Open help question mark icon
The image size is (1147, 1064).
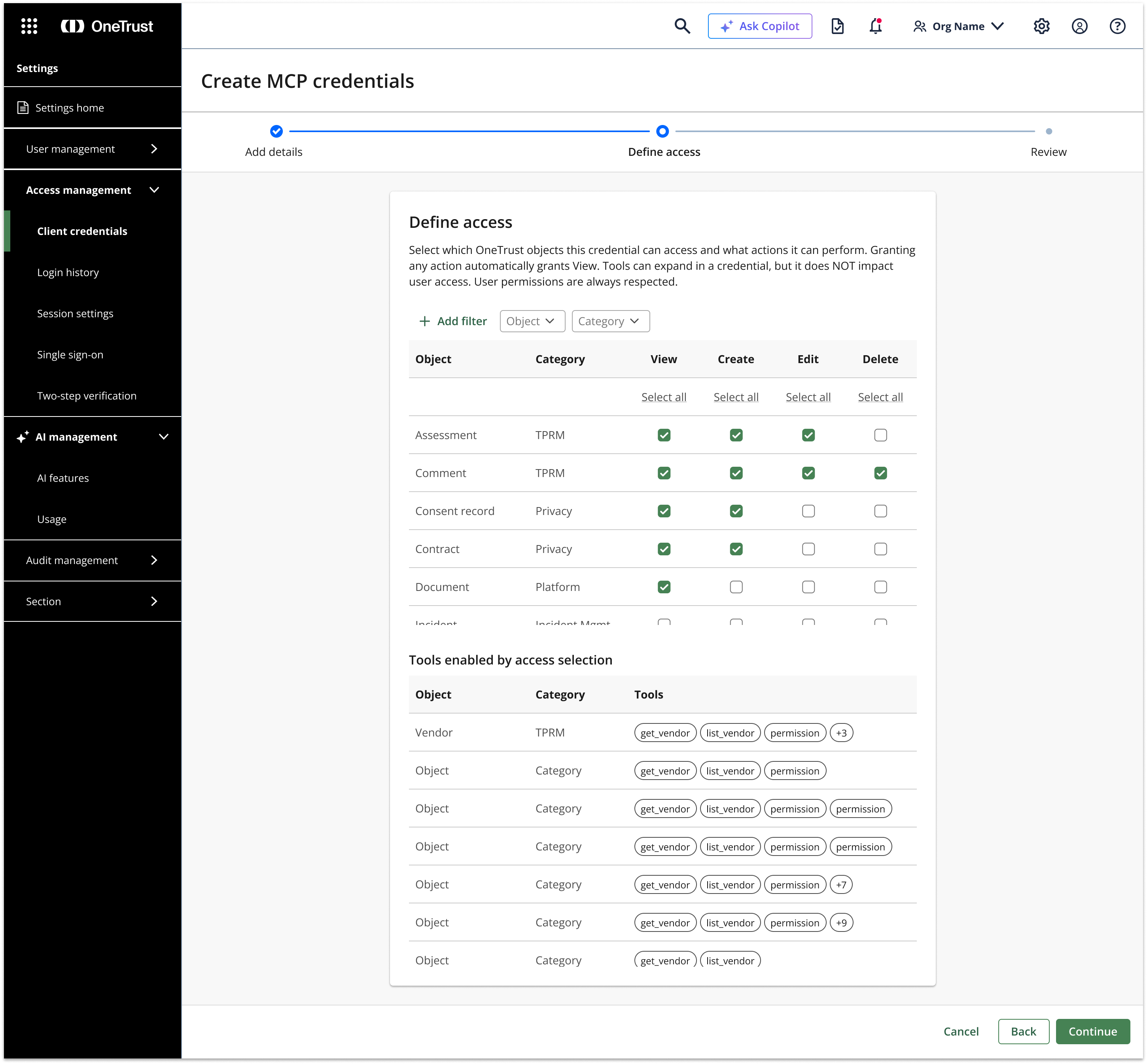pyautogui.click(x=1117, y=26)
